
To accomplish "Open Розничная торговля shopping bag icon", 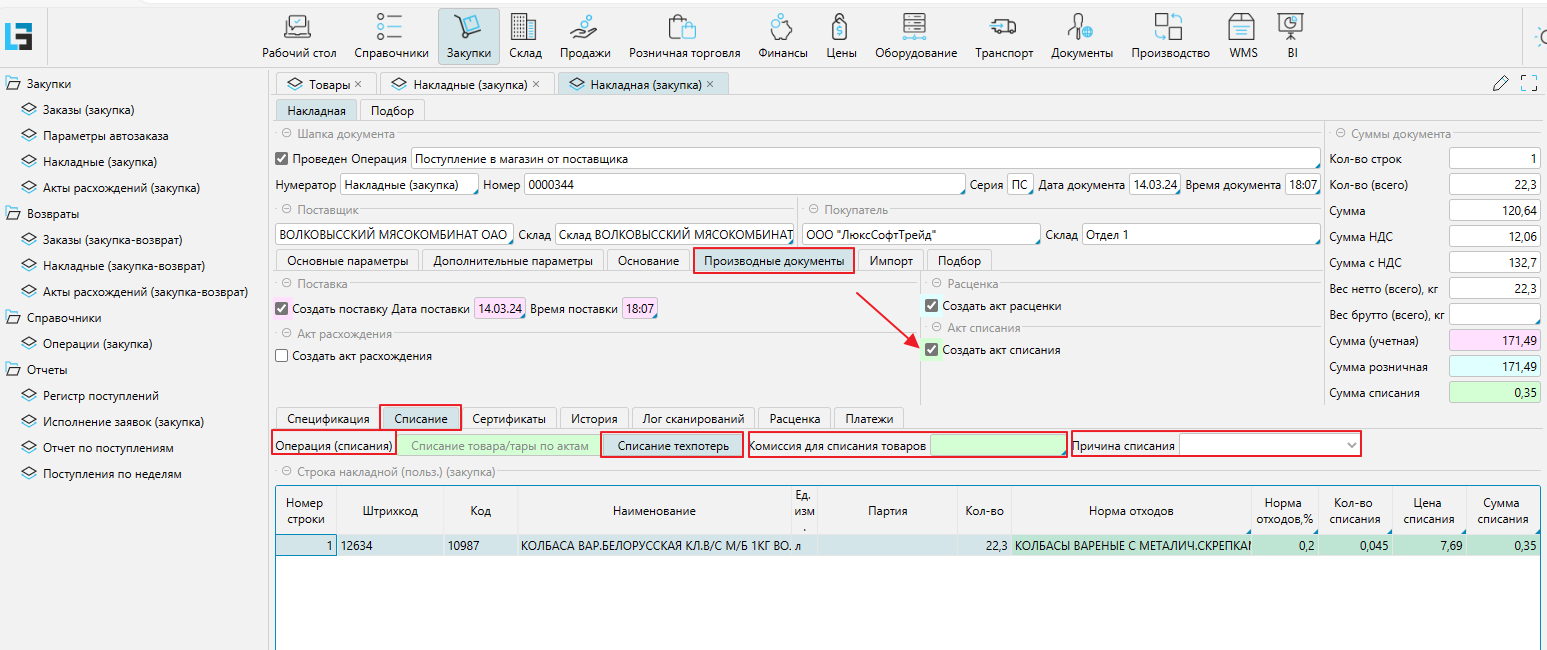I will click(684, 28).
